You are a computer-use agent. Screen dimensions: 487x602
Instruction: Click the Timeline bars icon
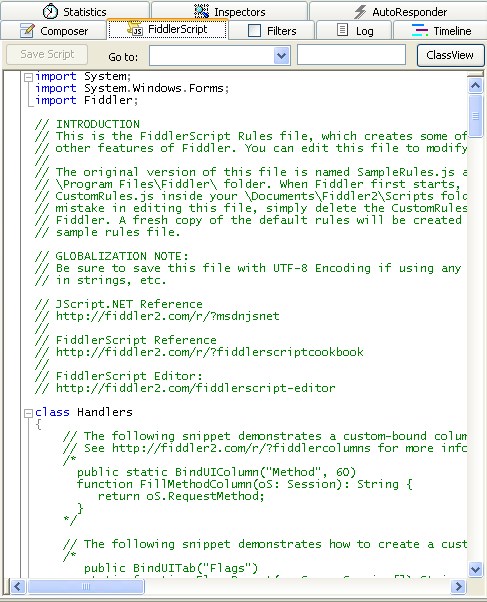[419, 30]
